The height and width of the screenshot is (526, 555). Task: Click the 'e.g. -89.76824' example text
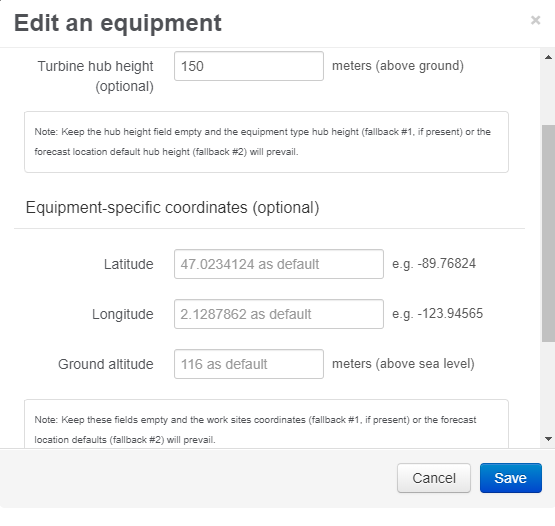[434, 264]
